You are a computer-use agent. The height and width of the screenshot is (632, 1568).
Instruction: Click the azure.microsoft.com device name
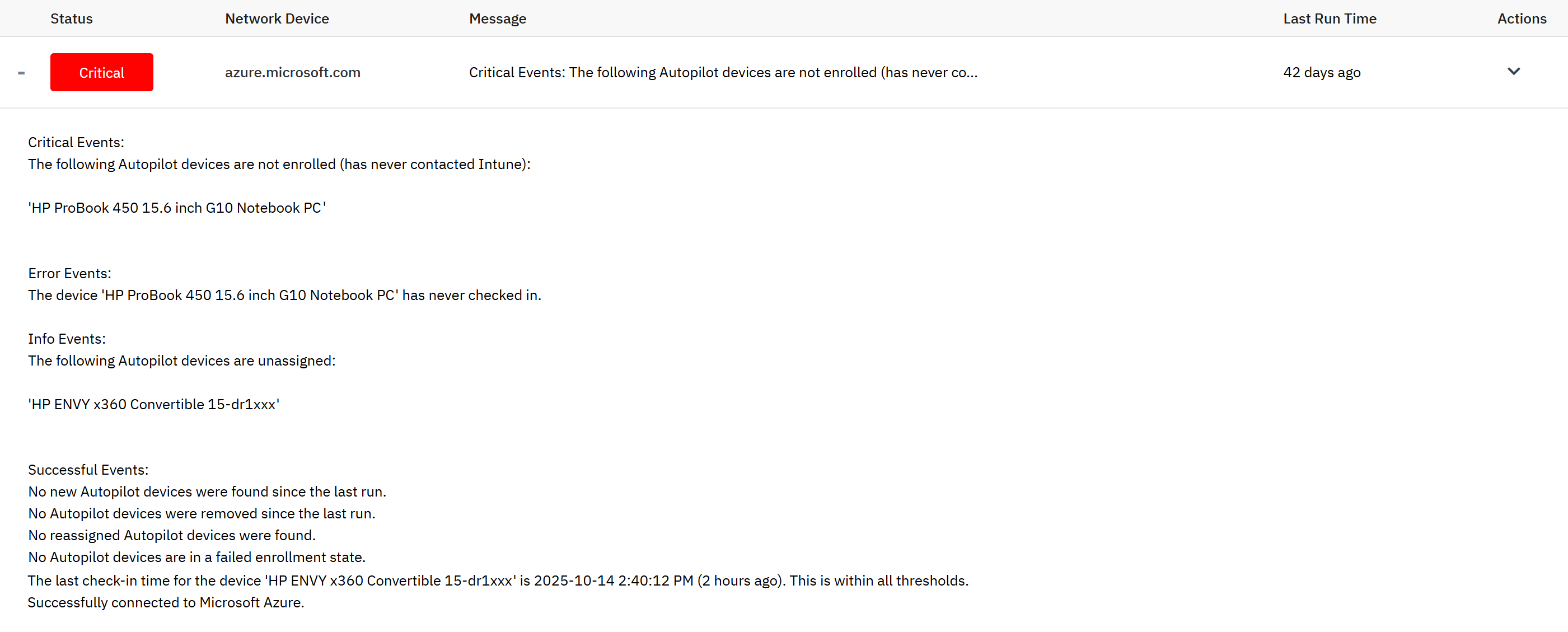[292, 72]
